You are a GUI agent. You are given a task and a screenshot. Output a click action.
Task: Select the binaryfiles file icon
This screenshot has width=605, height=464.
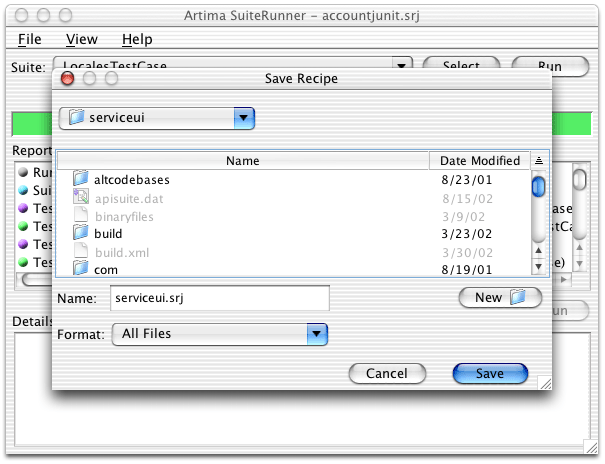(x=81, y=216)
